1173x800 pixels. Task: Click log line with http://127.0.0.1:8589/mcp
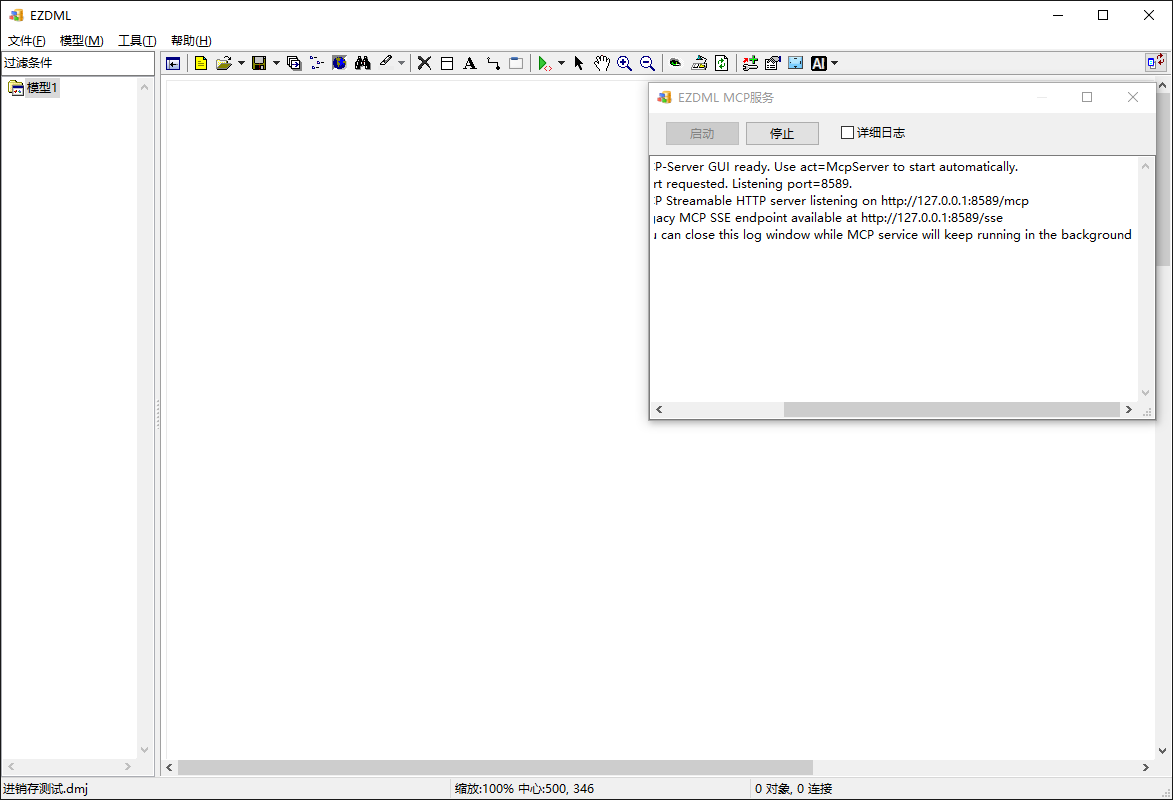840,201
